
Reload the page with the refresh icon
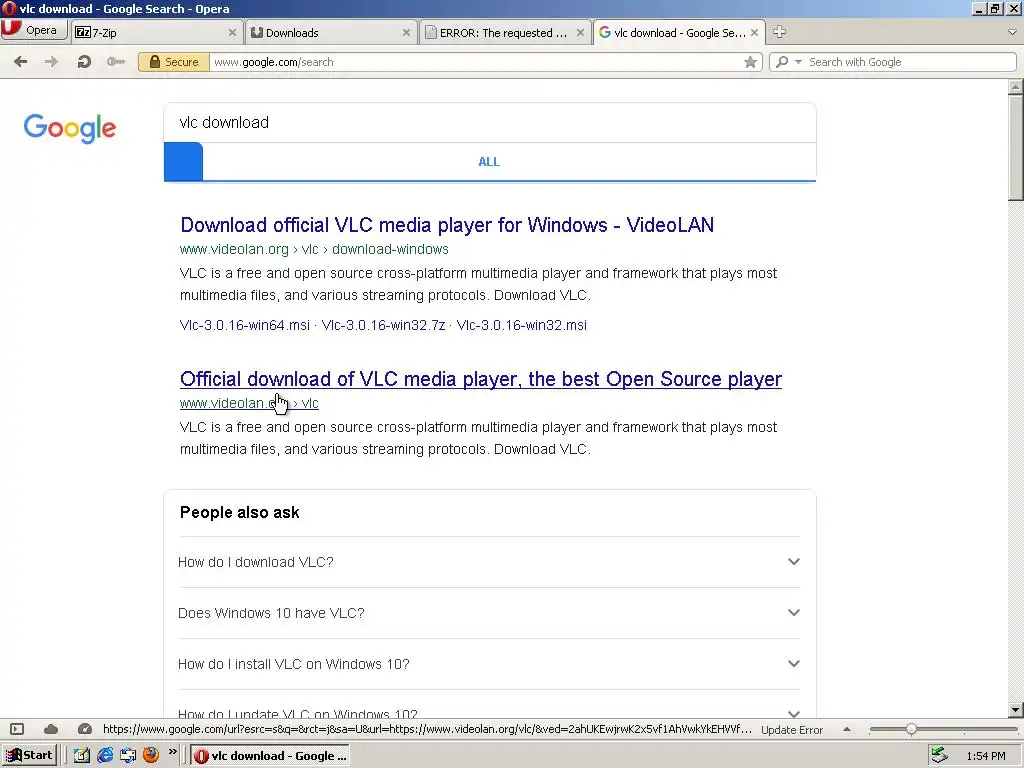coord(84,62)
